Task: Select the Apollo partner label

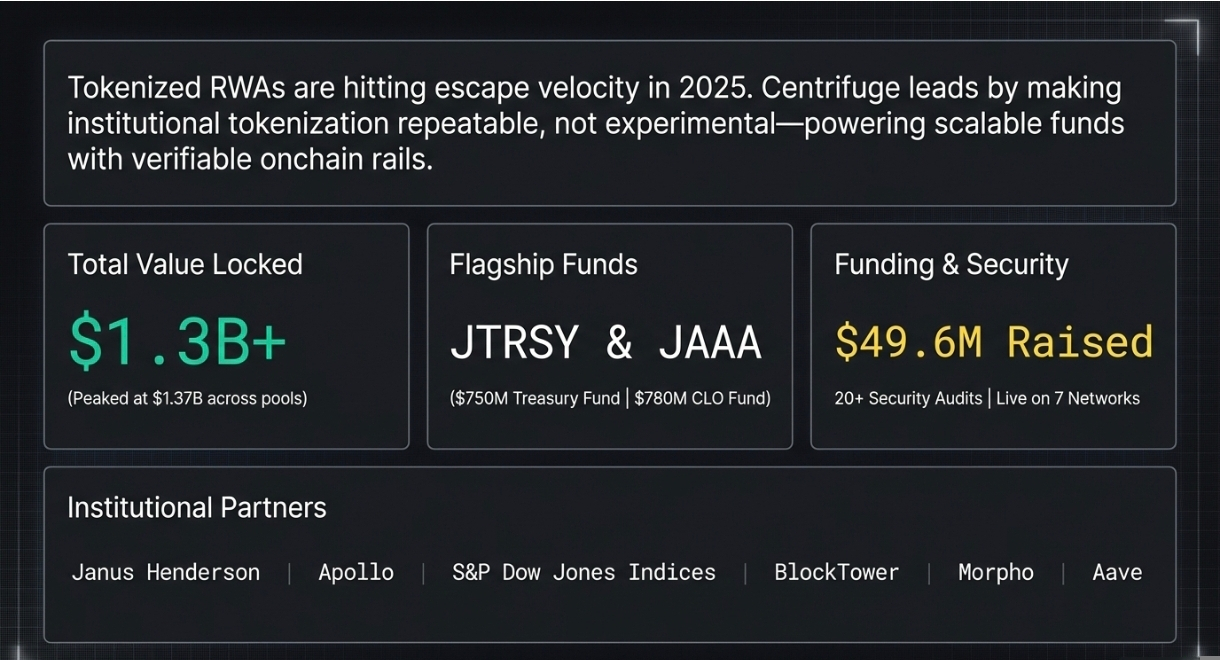Action: coord(356,573)
